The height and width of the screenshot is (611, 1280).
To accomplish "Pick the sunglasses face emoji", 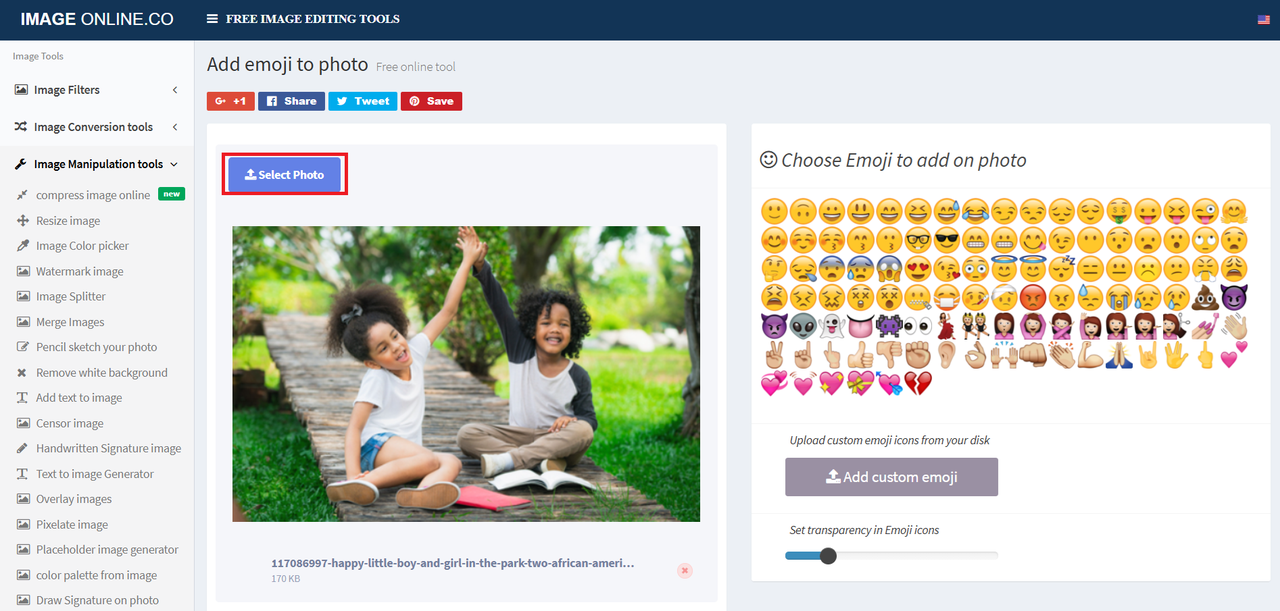I will click(946, 240).
